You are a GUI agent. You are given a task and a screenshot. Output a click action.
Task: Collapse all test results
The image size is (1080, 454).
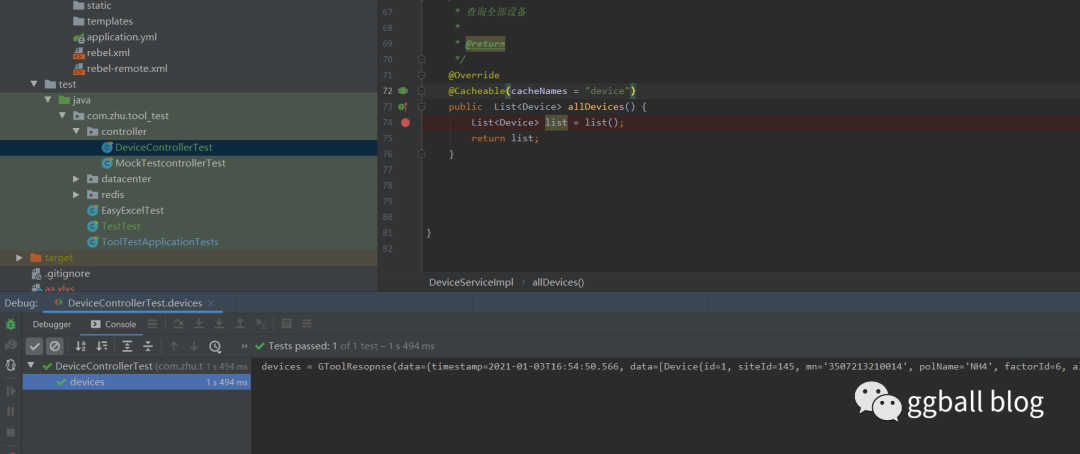[x=147, y=346]
